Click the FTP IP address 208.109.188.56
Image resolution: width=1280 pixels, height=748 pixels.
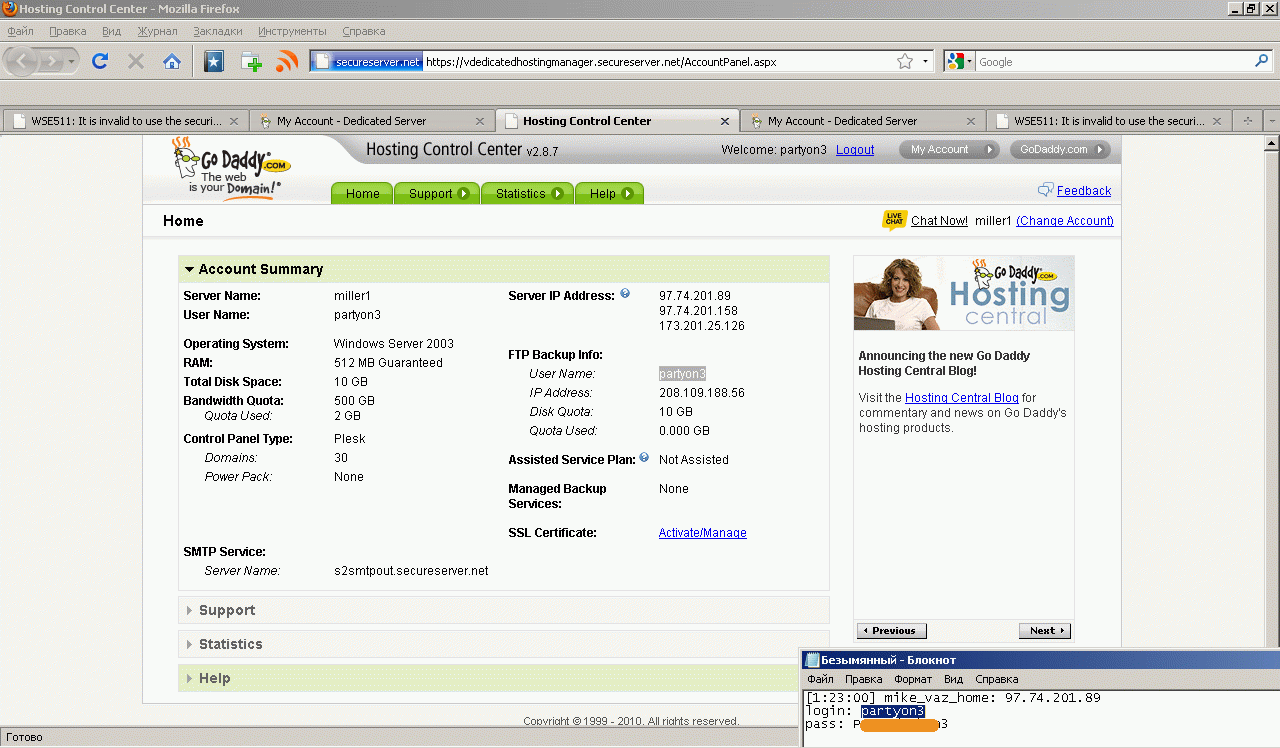click(702, 393)
